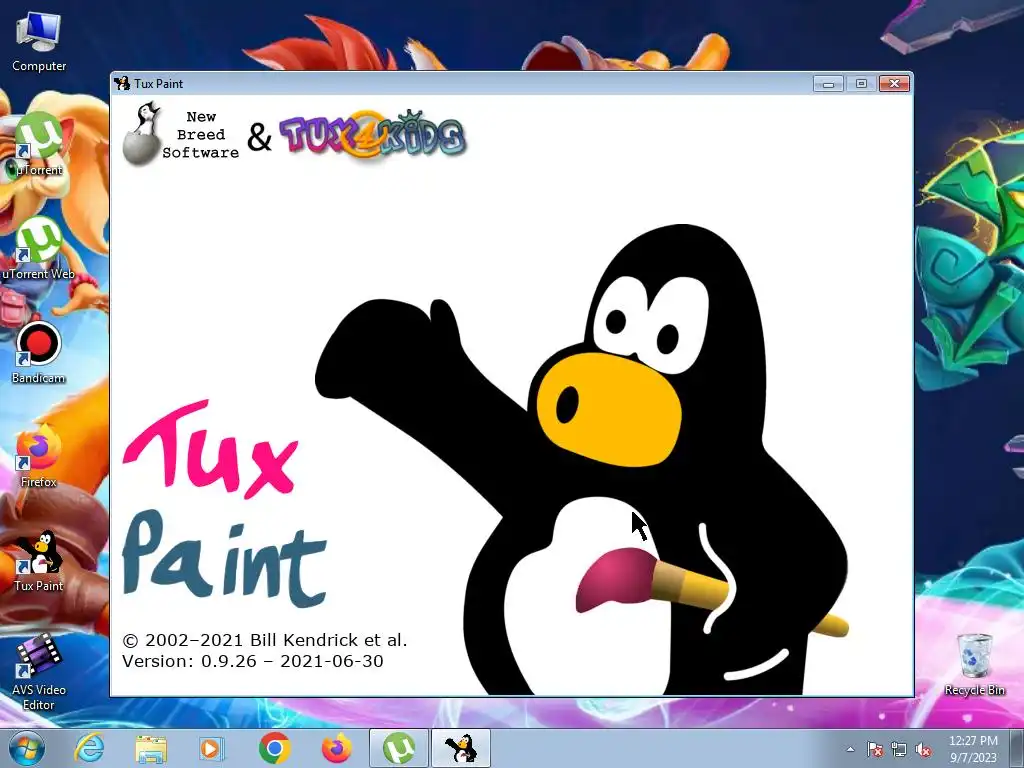Open the Computer desktop icon

coord(39,42)
